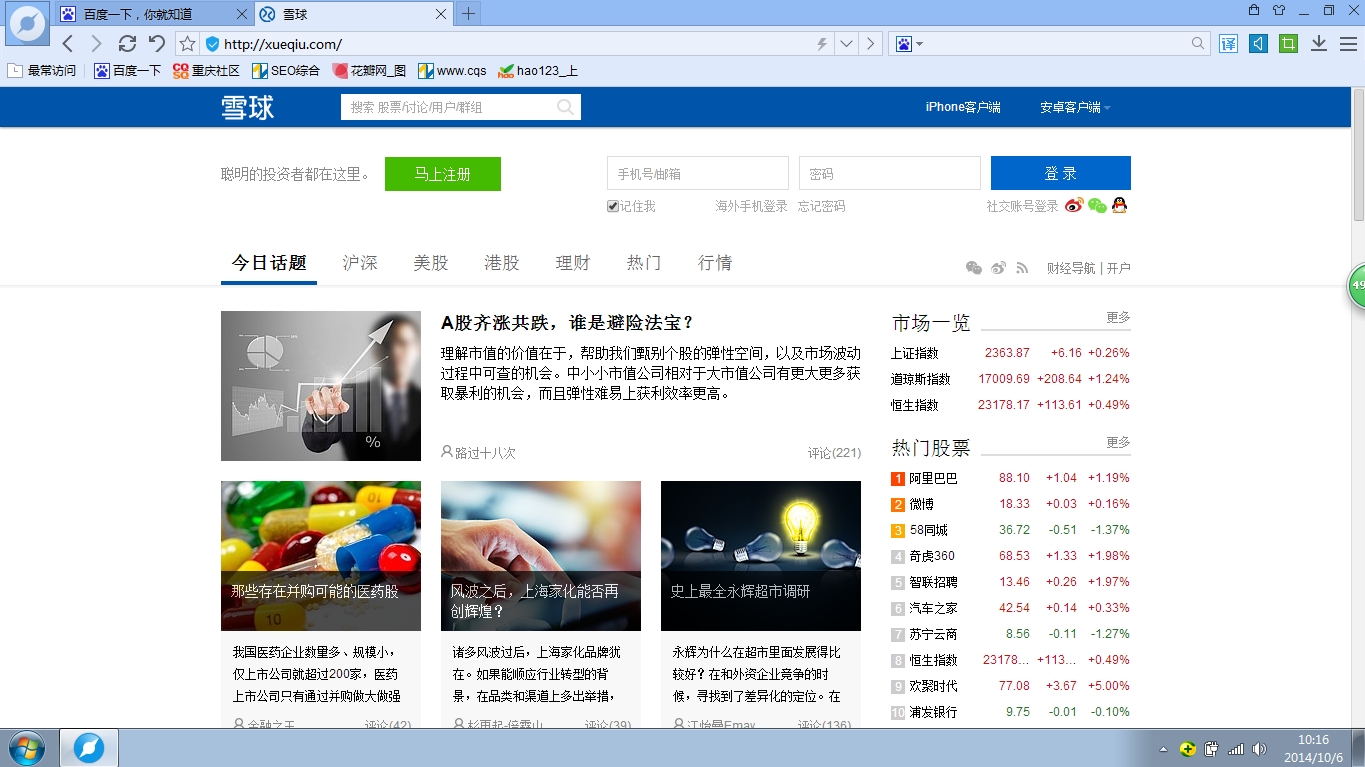The width and height of the screenshot is (1365, 767).
Task: Select the 热门 tab
Action: [x=644, y=263]
